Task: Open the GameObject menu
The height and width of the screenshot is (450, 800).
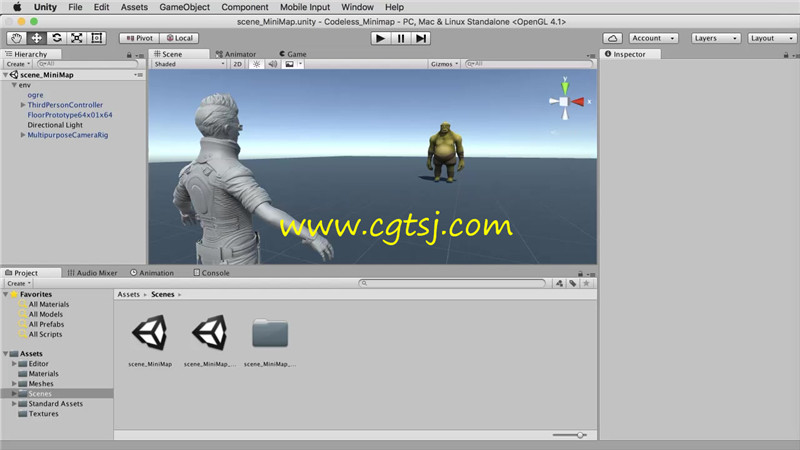Action: [185, 7]
